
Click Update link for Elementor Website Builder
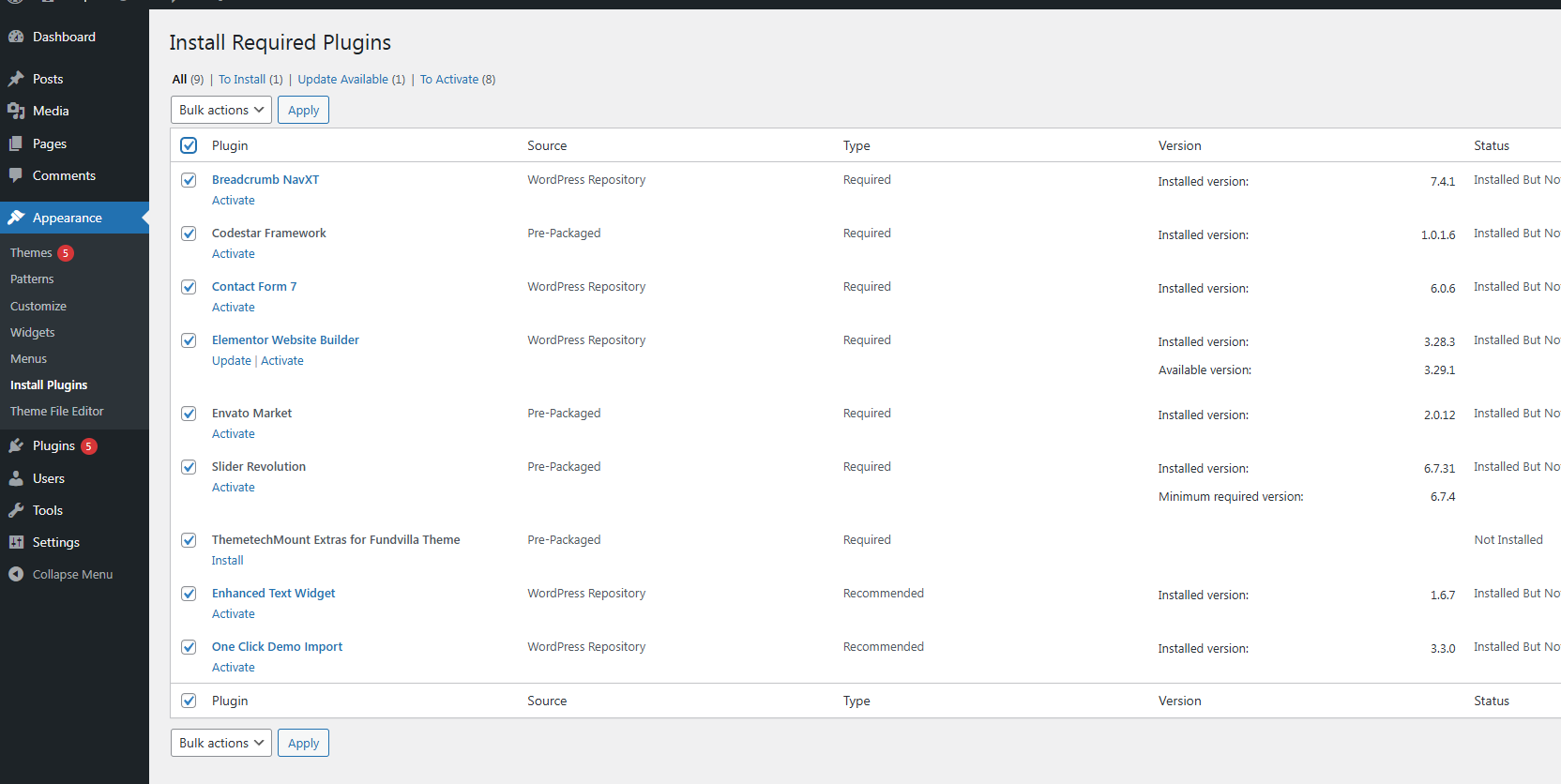point(232,361)
